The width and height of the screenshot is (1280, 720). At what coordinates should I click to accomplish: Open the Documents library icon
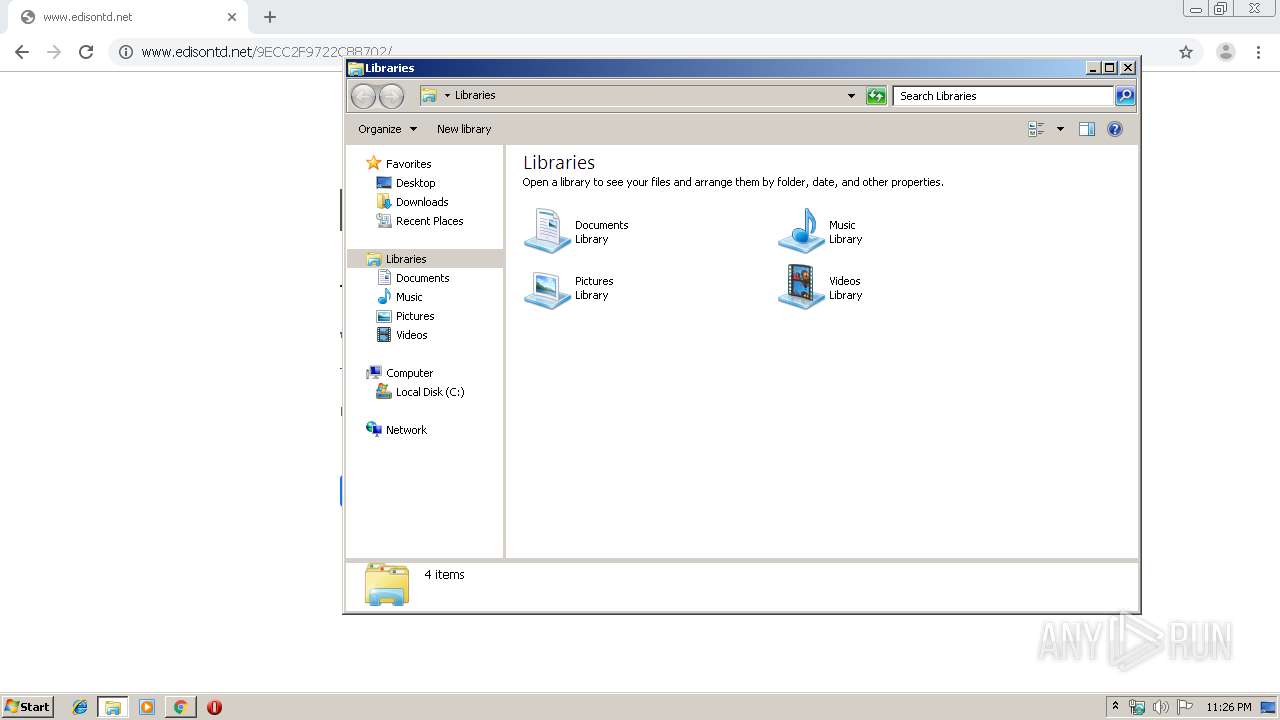click(x=547, y=231)
